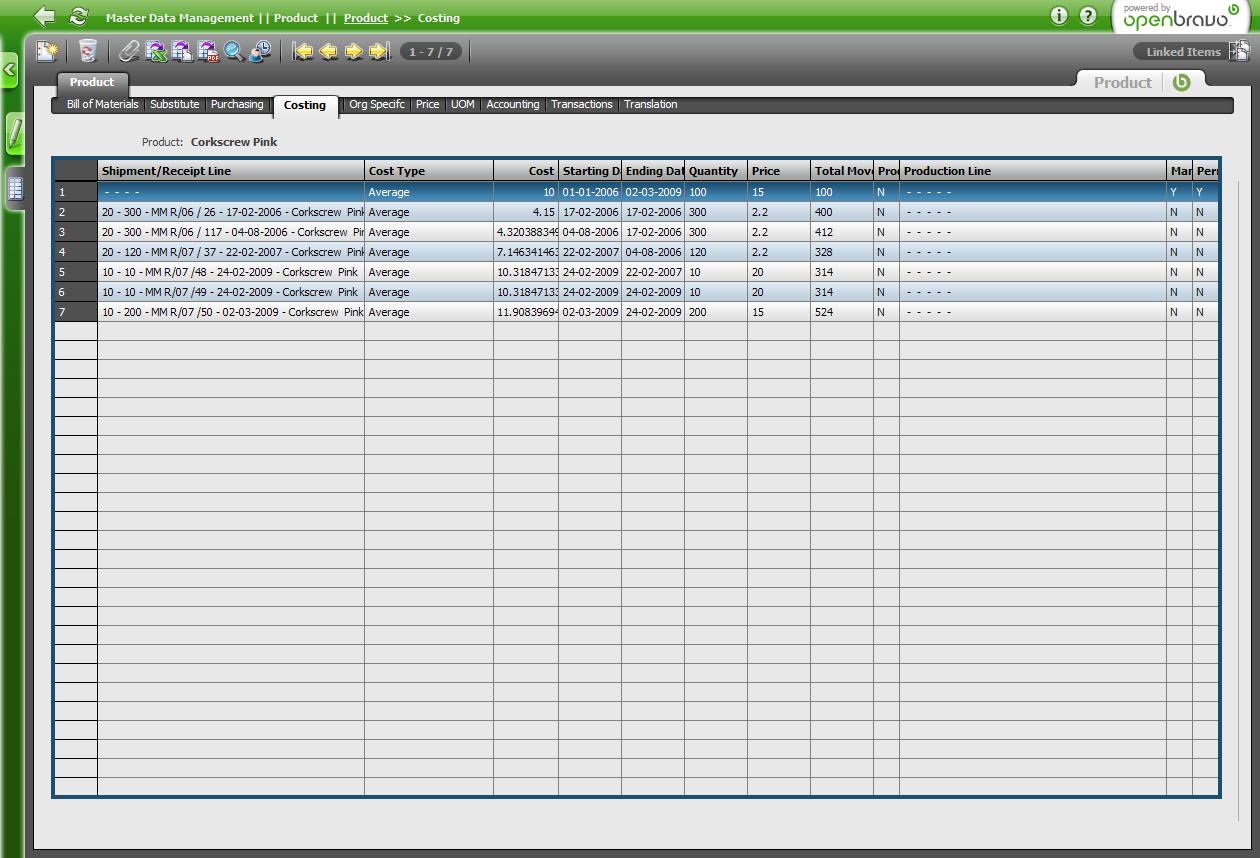Switch to grid view on the sidebar
The image size is (1260, 858).
click(x=15, y=188)
